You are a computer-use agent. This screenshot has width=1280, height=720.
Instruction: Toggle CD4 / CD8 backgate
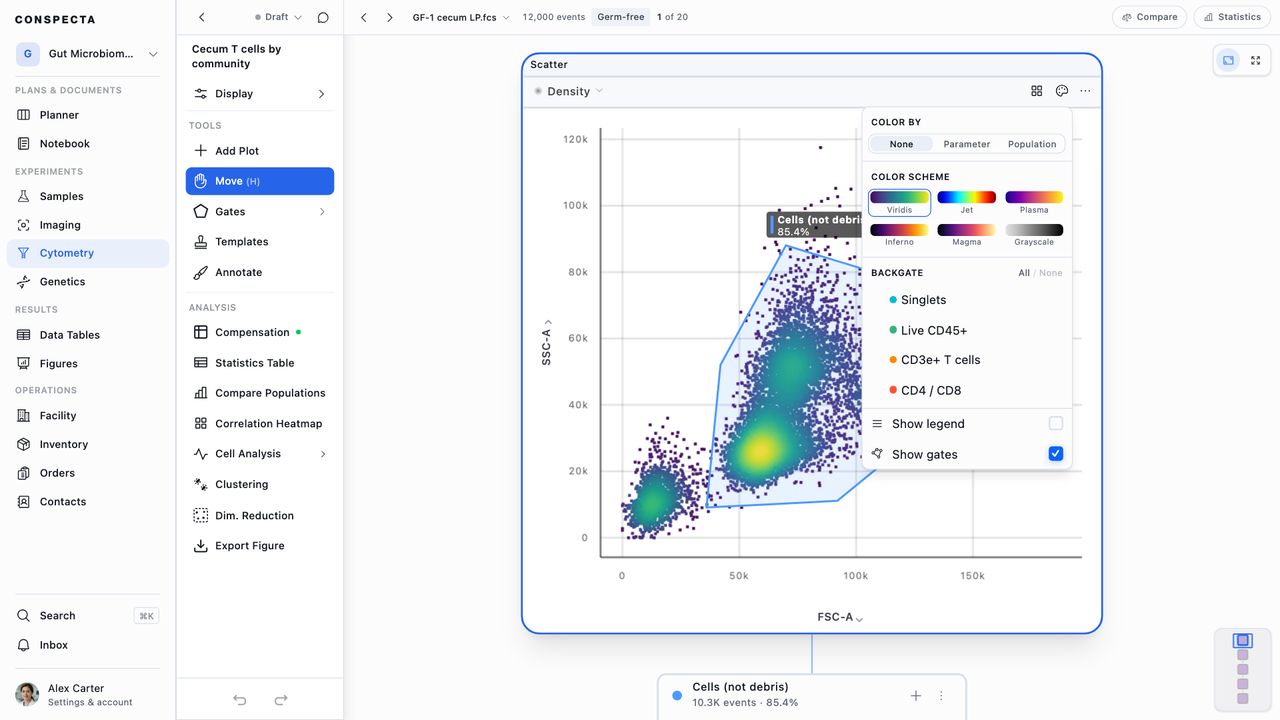[967, 391]
